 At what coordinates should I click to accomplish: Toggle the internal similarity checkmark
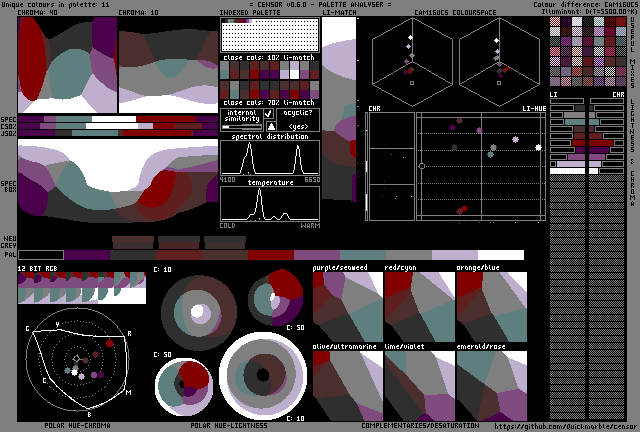(x=269, y=115)
